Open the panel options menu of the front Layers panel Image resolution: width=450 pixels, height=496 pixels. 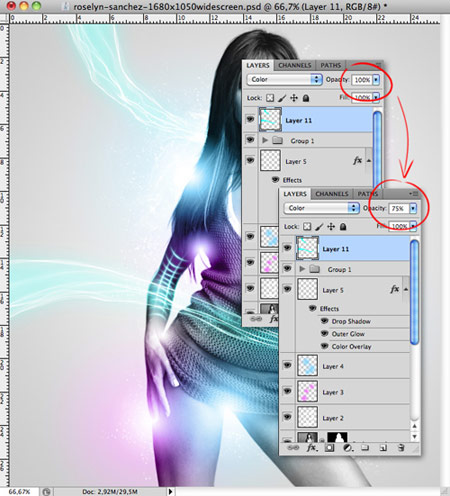click(x=414, y=193)
